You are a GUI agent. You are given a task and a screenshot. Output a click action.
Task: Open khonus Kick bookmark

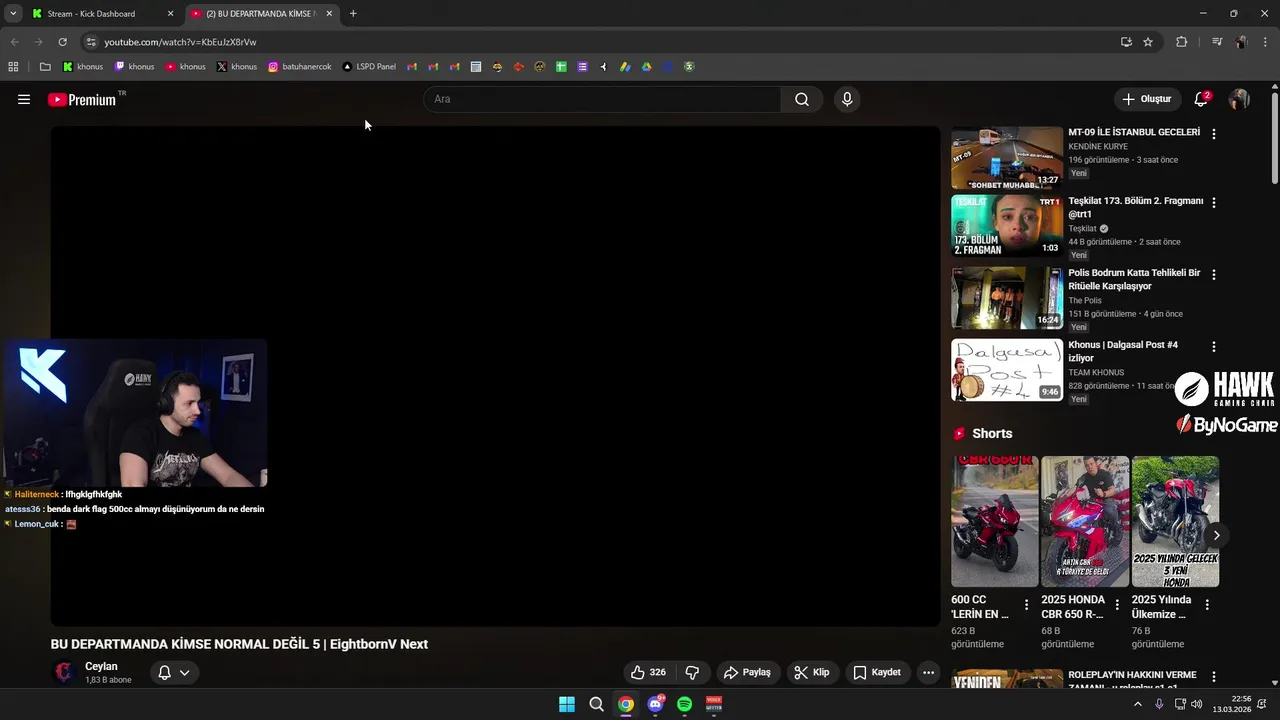(83, 67)
